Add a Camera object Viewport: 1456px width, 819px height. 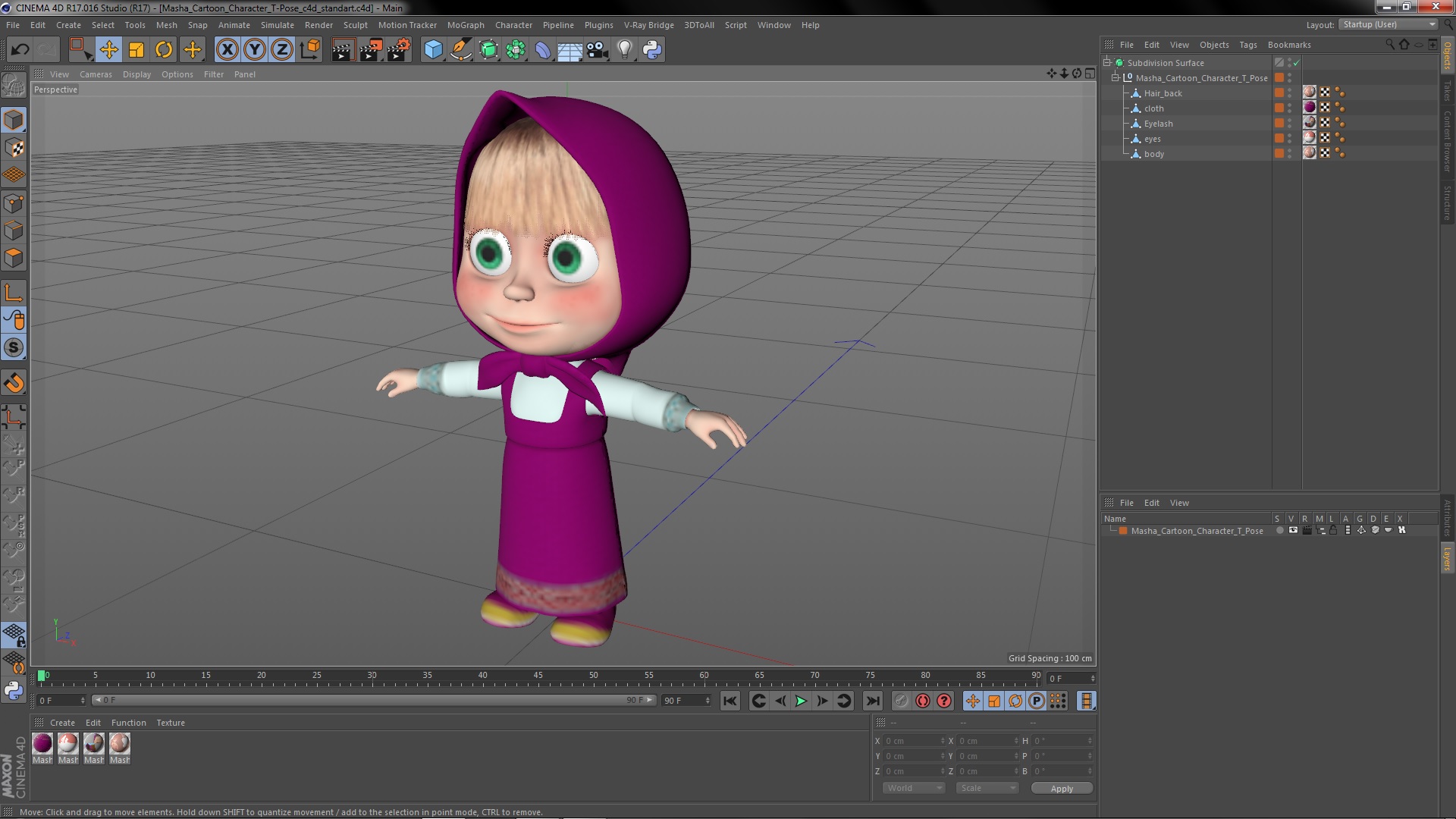597,50
